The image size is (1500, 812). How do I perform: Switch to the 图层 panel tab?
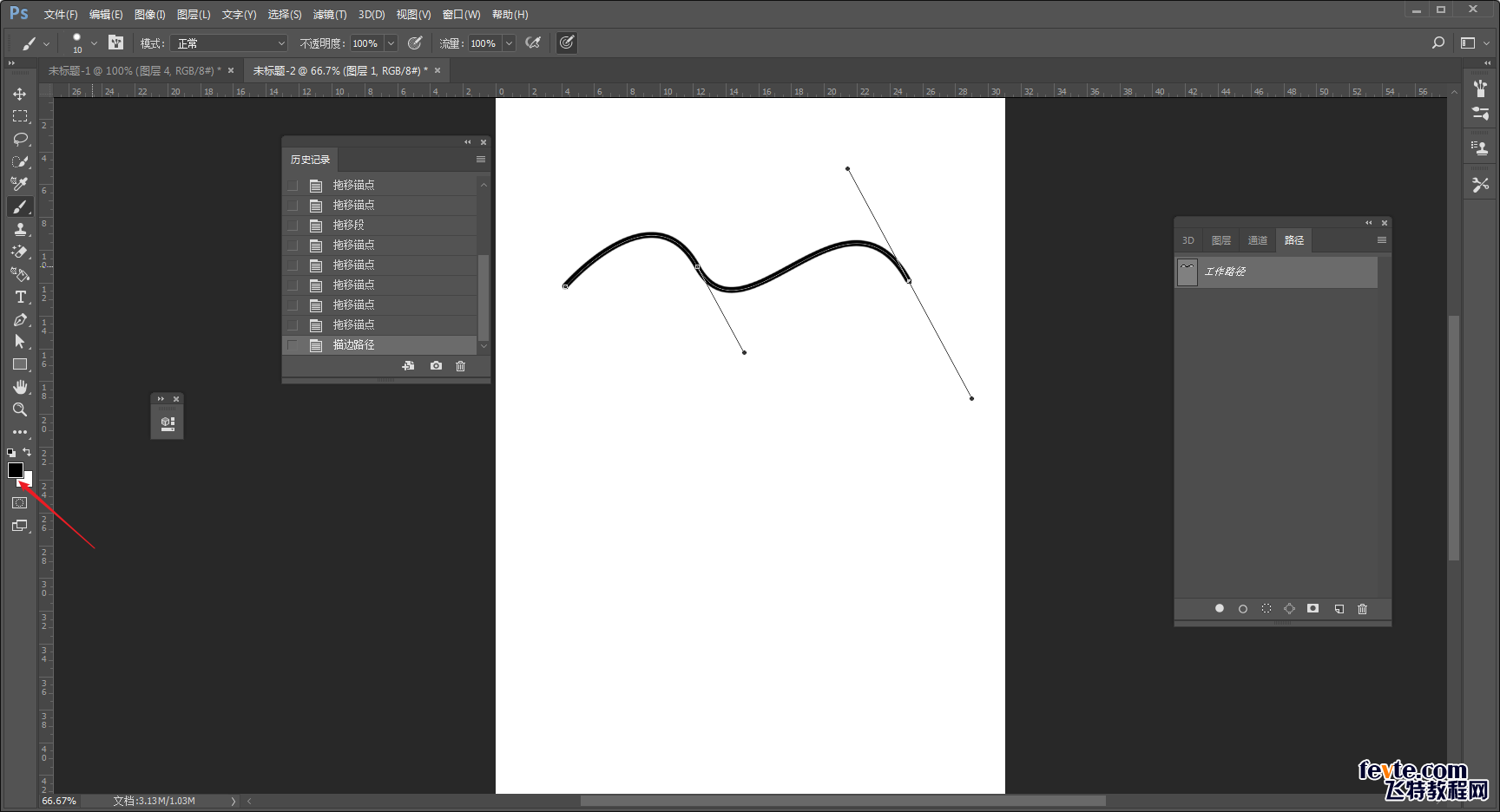click(x=1220, y=240)
